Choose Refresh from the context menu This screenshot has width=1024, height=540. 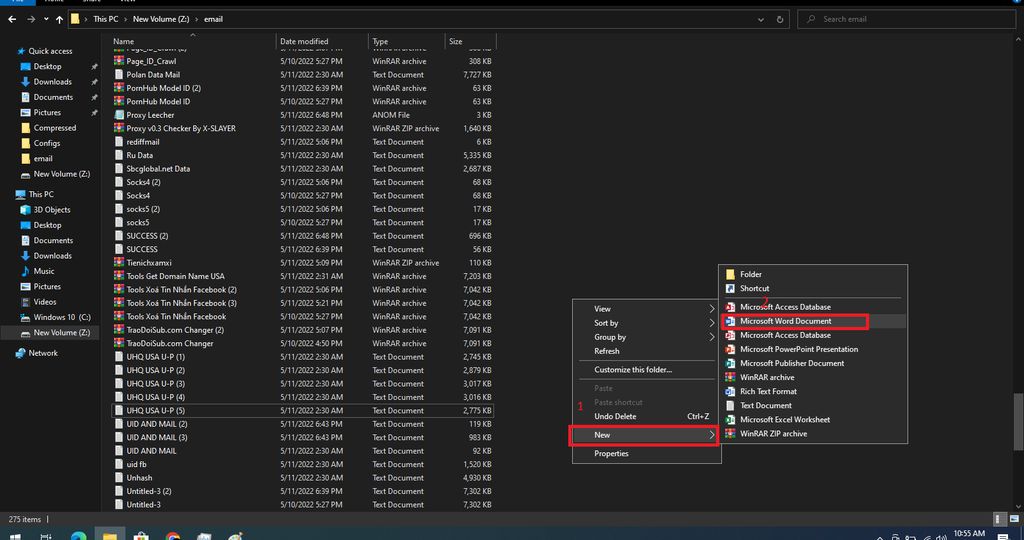pos(647,351)
